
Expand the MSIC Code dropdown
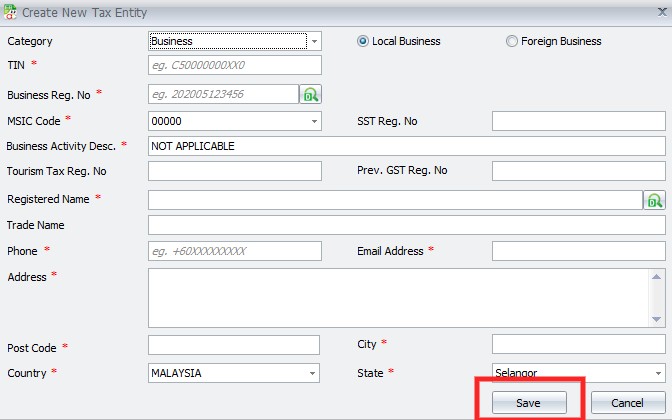pos(314,121)
